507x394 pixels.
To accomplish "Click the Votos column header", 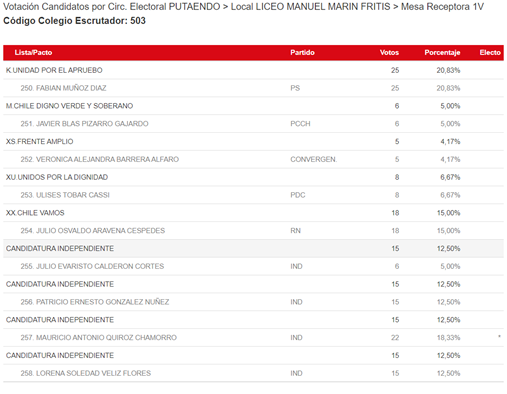I will click(x=389, y=53).
